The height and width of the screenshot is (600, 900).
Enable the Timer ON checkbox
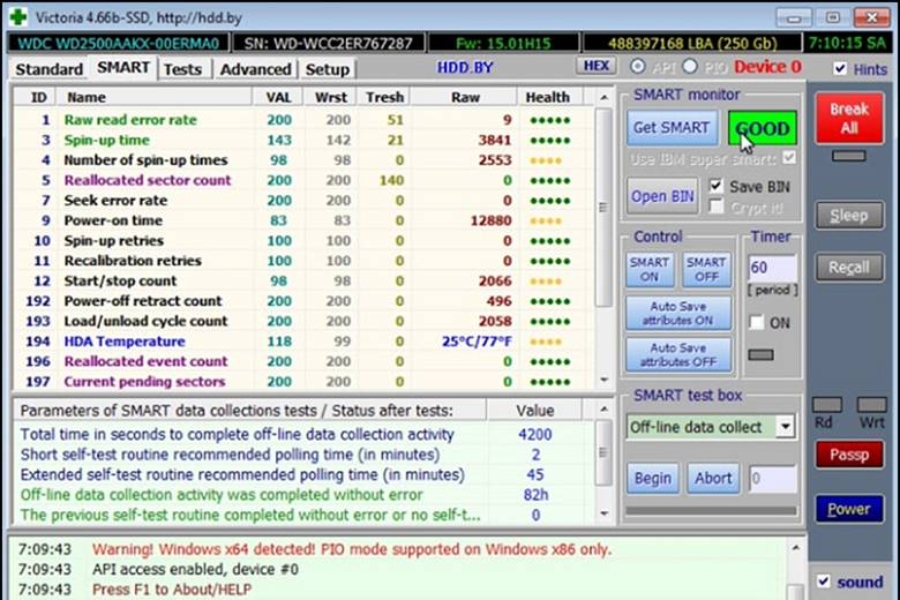[x=757, y=323]
